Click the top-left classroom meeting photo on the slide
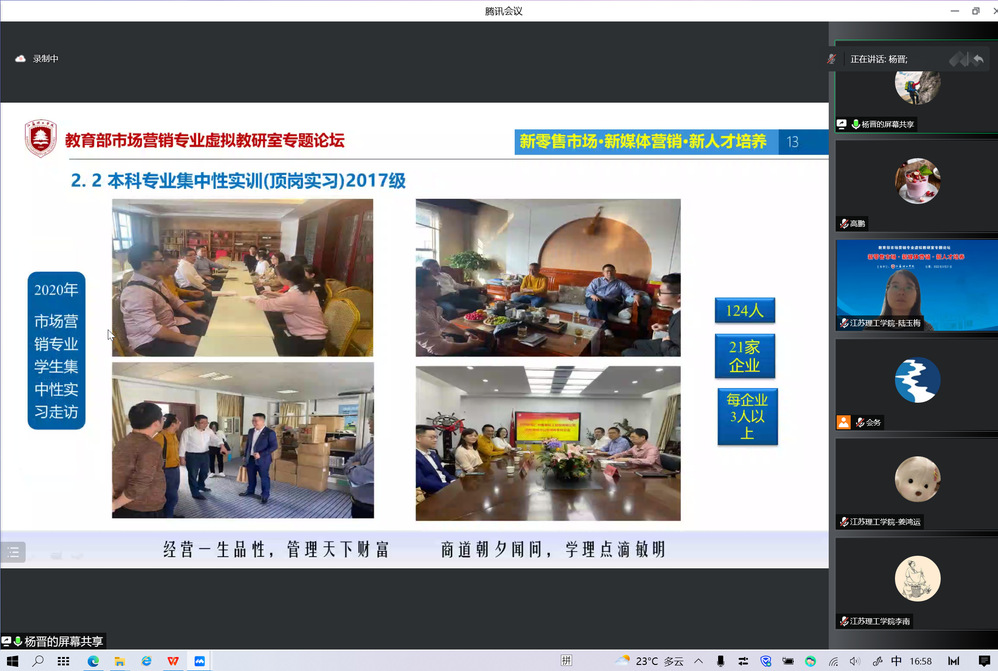 point(242,278)
